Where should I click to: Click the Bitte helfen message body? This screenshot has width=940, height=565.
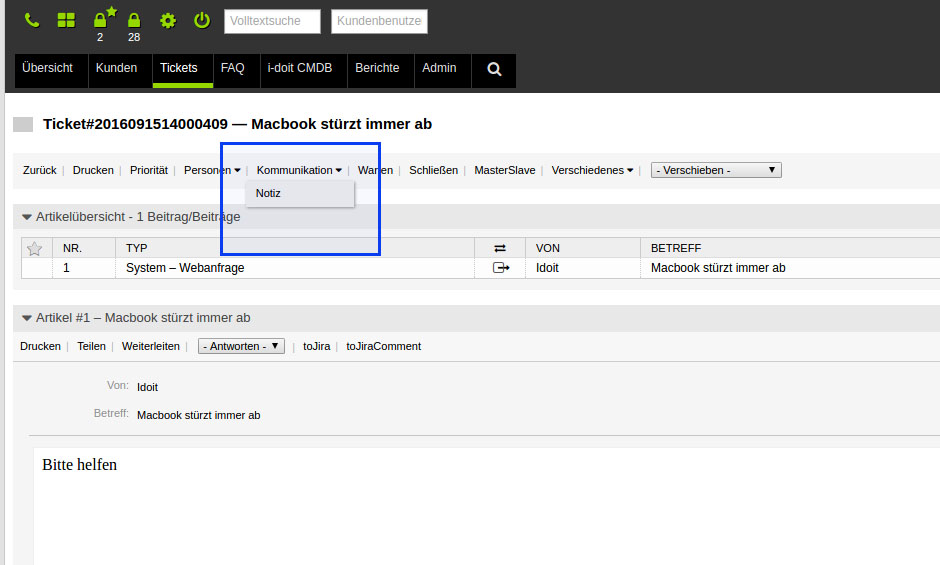tap(80, 465)
